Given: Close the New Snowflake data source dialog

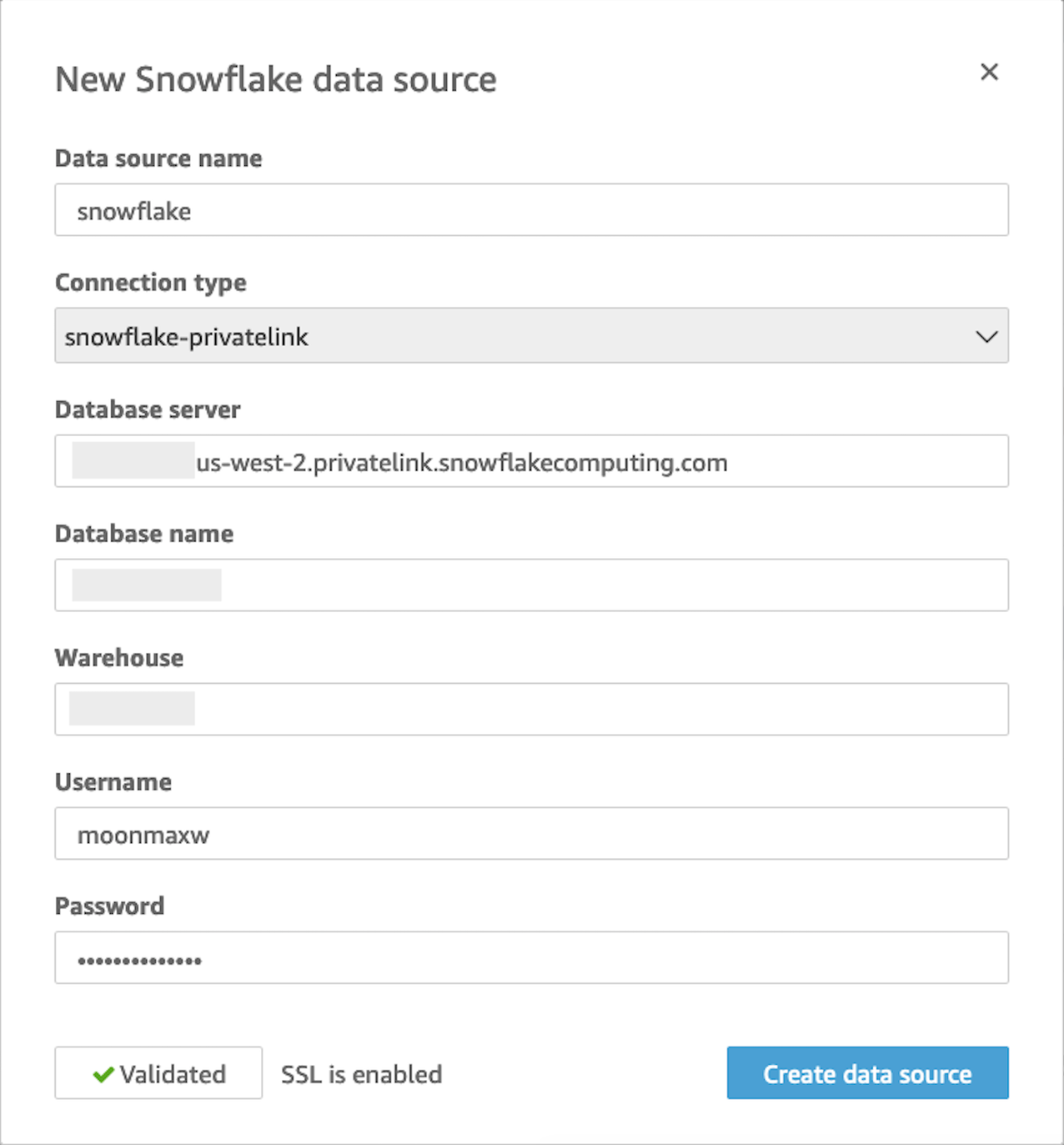Looking at the screenshot, I should [x=989, y=73].
